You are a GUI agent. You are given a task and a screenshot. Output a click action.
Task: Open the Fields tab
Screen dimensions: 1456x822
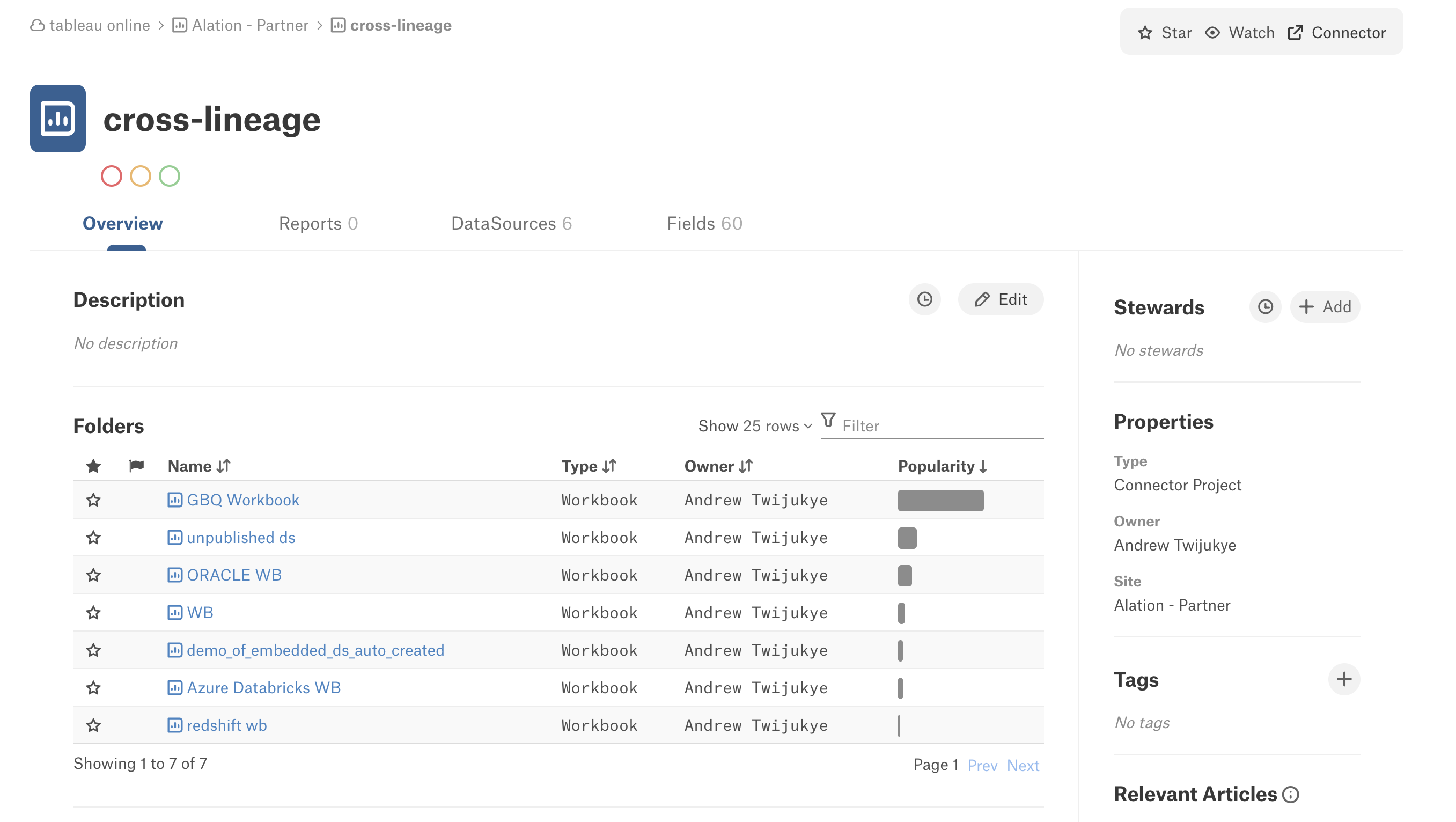pos(704,223)
